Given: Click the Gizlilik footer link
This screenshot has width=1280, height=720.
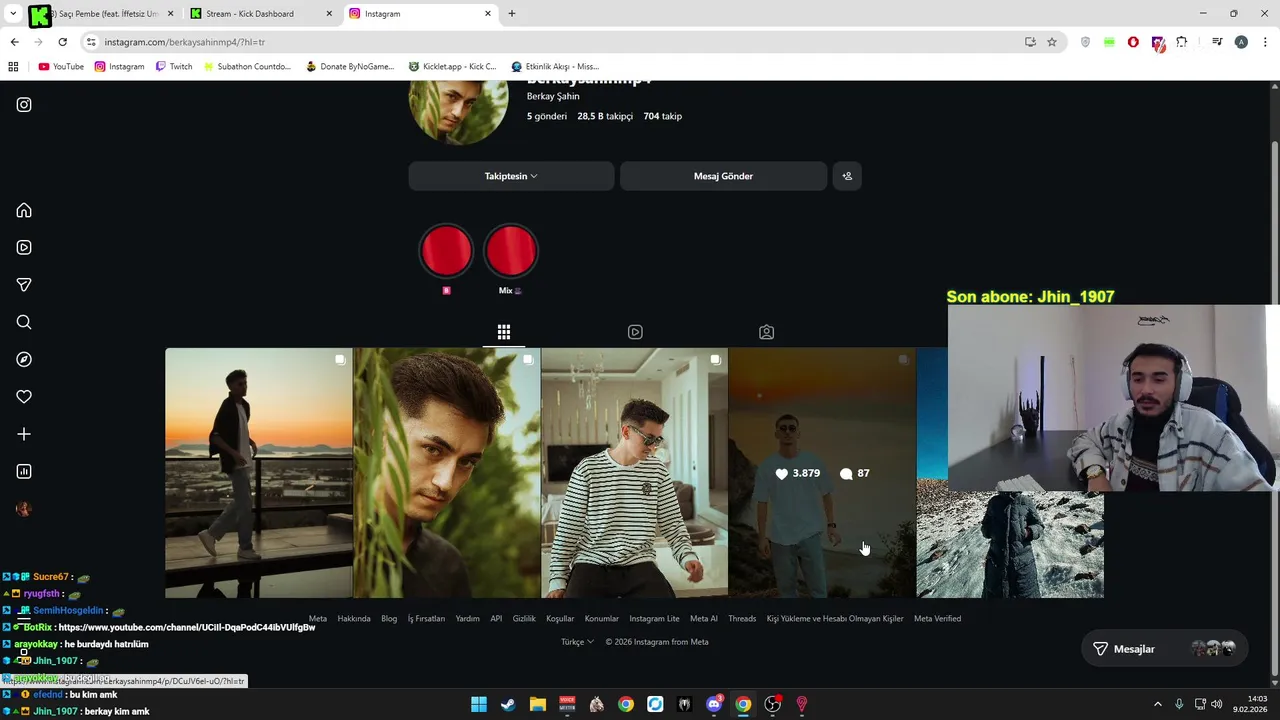Looking at the screenshot, I should tap(524, 618).
